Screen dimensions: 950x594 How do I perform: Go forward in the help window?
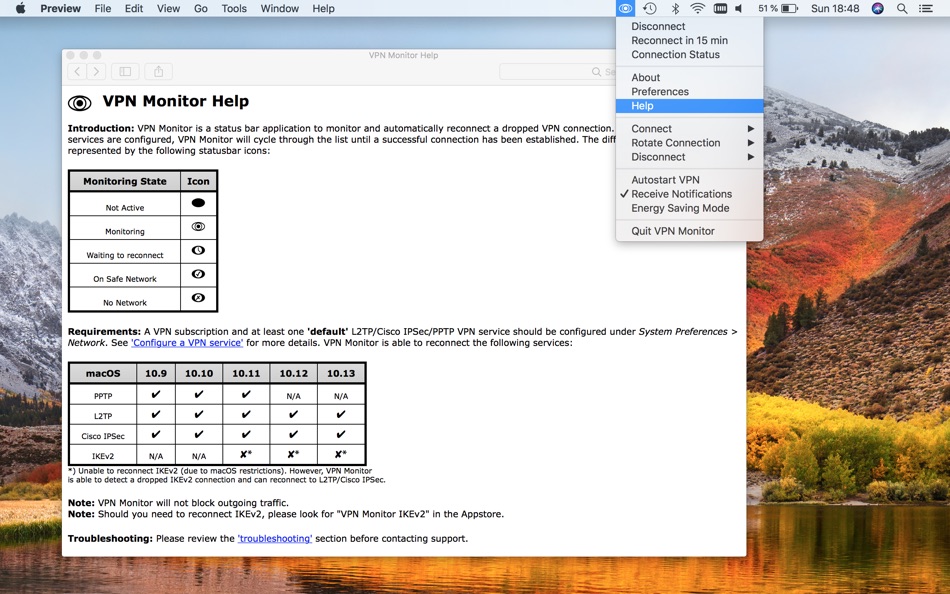pos(96,72)
